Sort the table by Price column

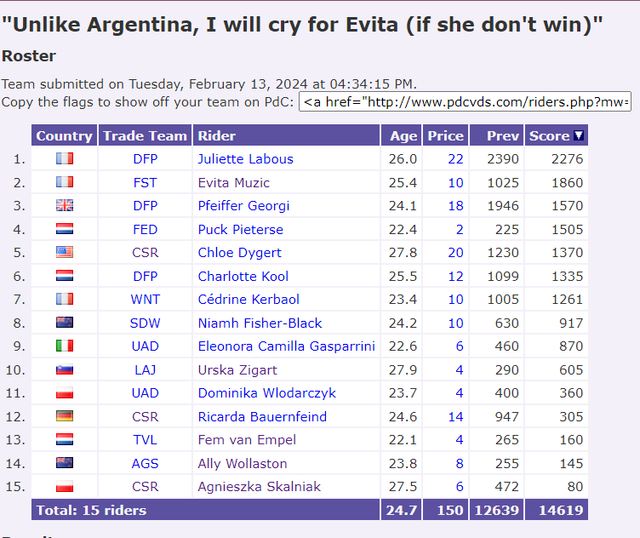pos(445,136)
